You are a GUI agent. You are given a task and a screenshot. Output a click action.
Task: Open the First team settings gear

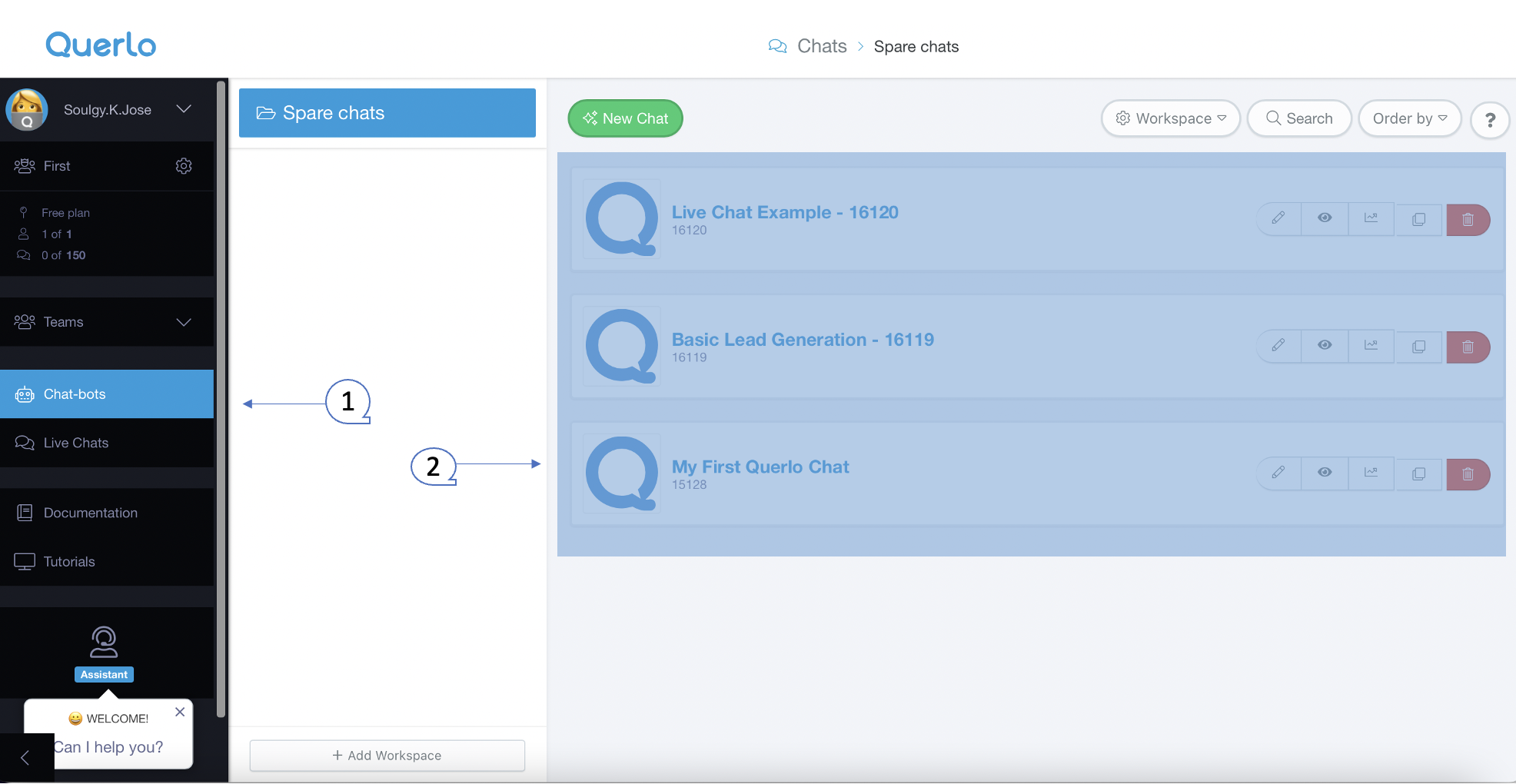(x=184, y=165)
